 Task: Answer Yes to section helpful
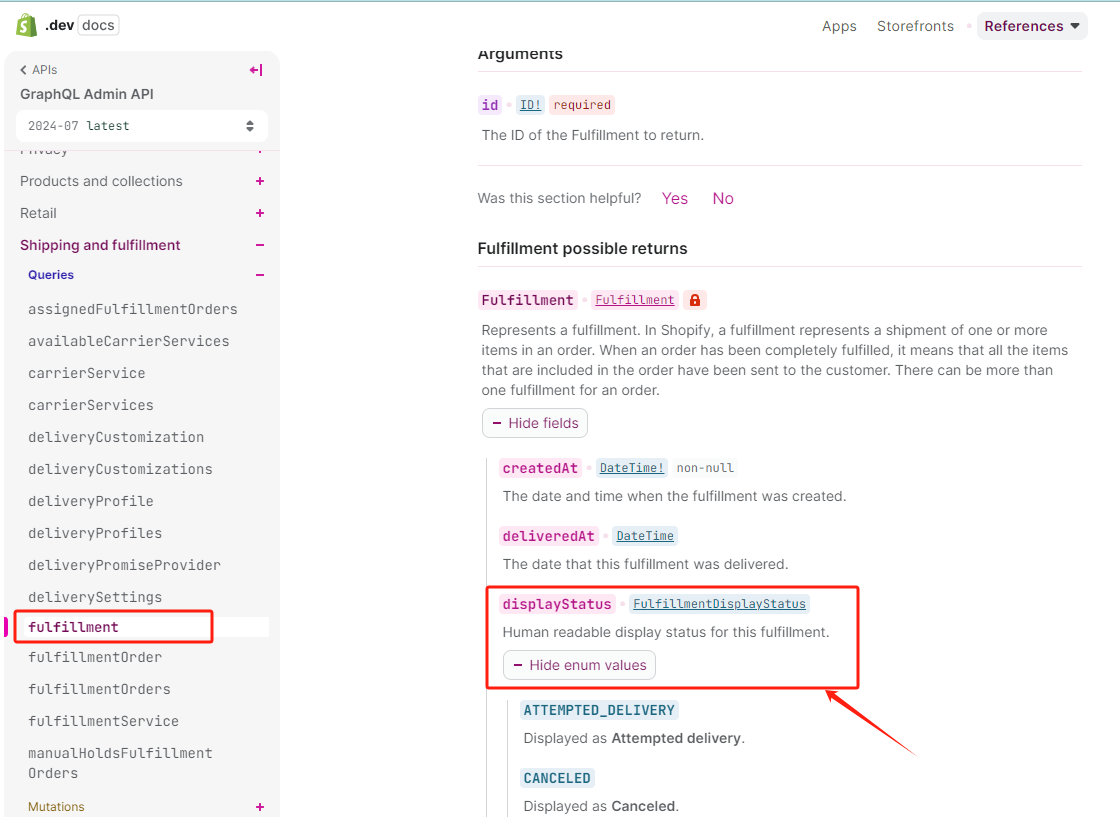[x=674, y=199]
